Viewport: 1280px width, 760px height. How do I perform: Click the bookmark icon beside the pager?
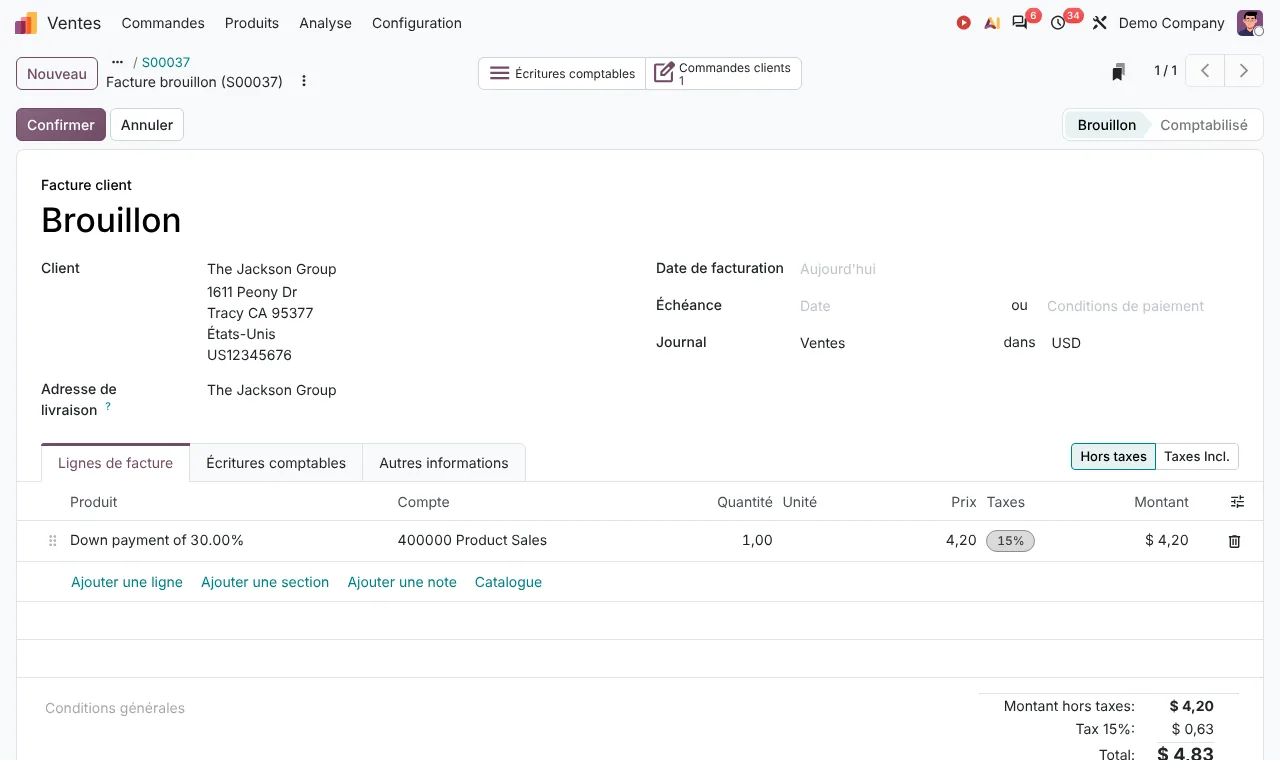tap(1119, 71)
